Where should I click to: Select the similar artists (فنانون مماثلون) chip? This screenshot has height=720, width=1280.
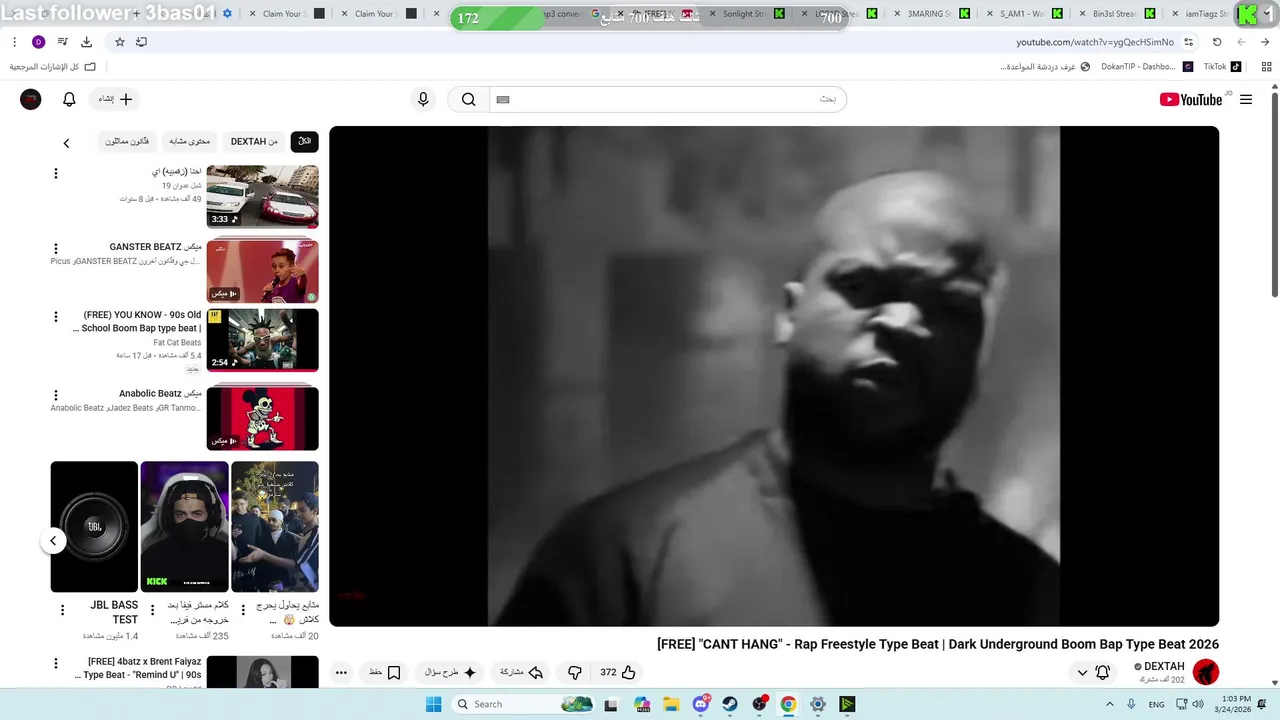coord(127,142)
